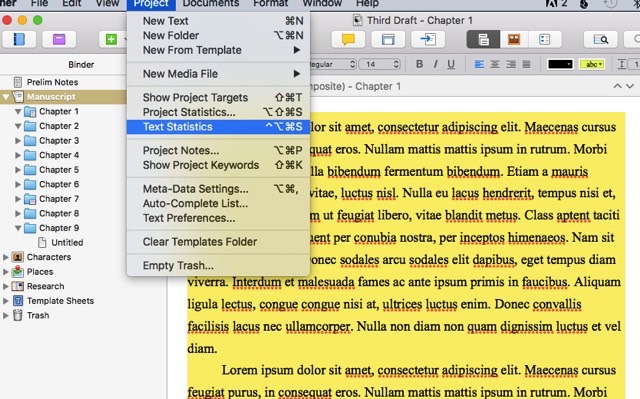640x399 pixels.
Task: Open New Media File submenu
Action: coord(218,74)
